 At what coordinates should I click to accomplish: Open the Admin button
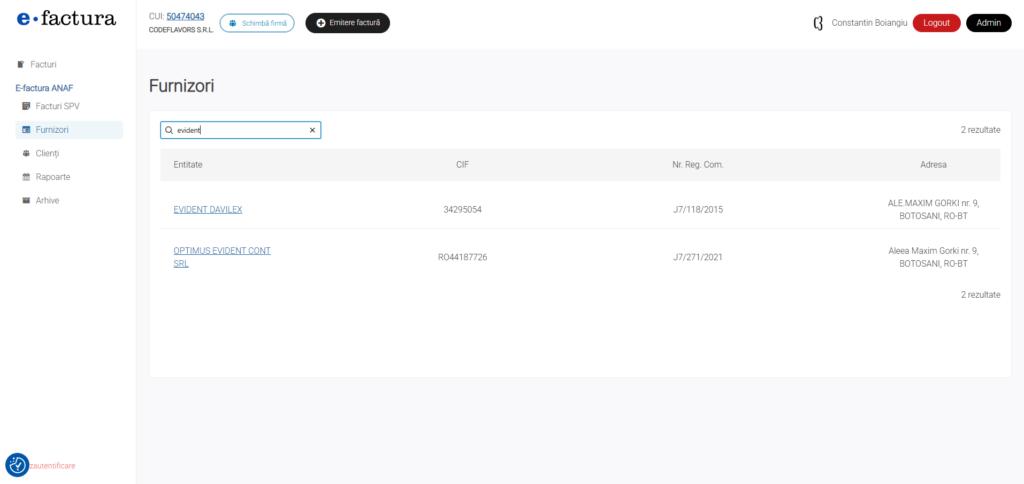(988, 23)
